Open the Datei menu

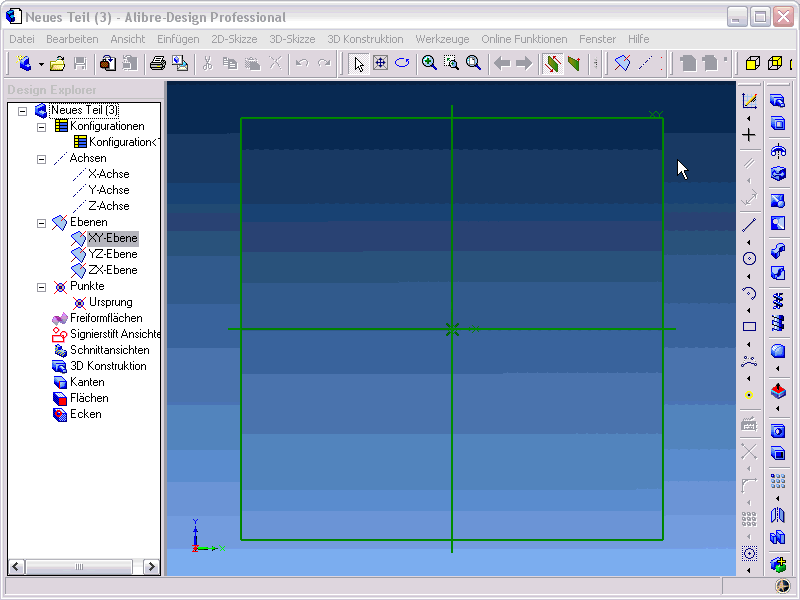point(22,39)
